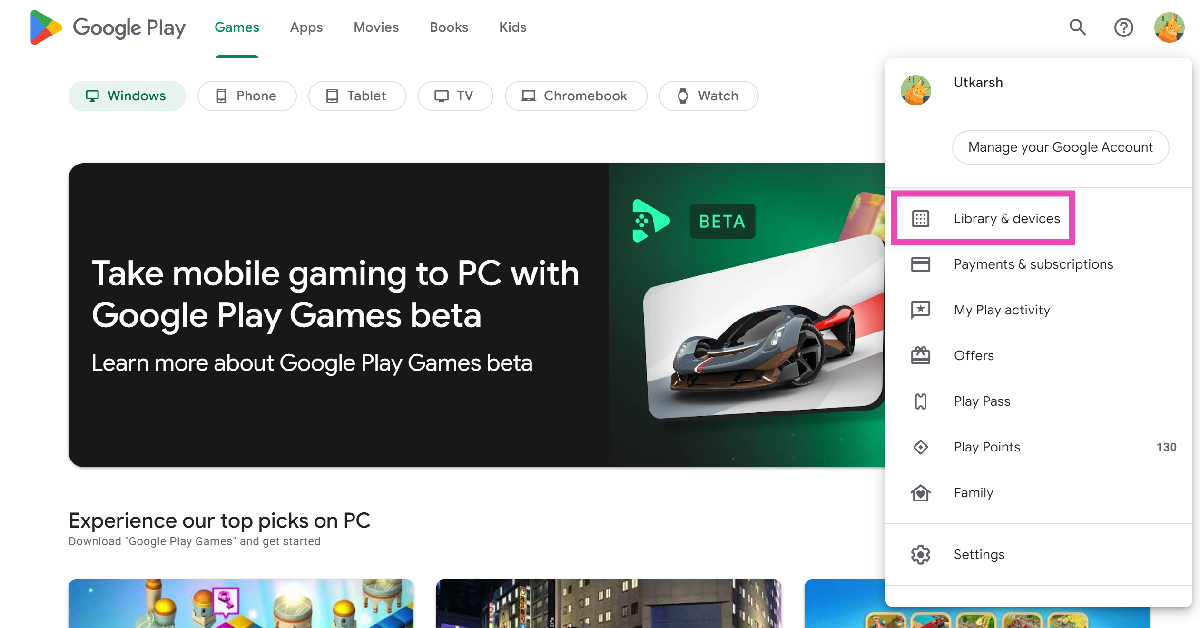Click the Take mobile gaming to PC headline
The width and height of the screenshot is (1200, 628).
pos(335,294)
